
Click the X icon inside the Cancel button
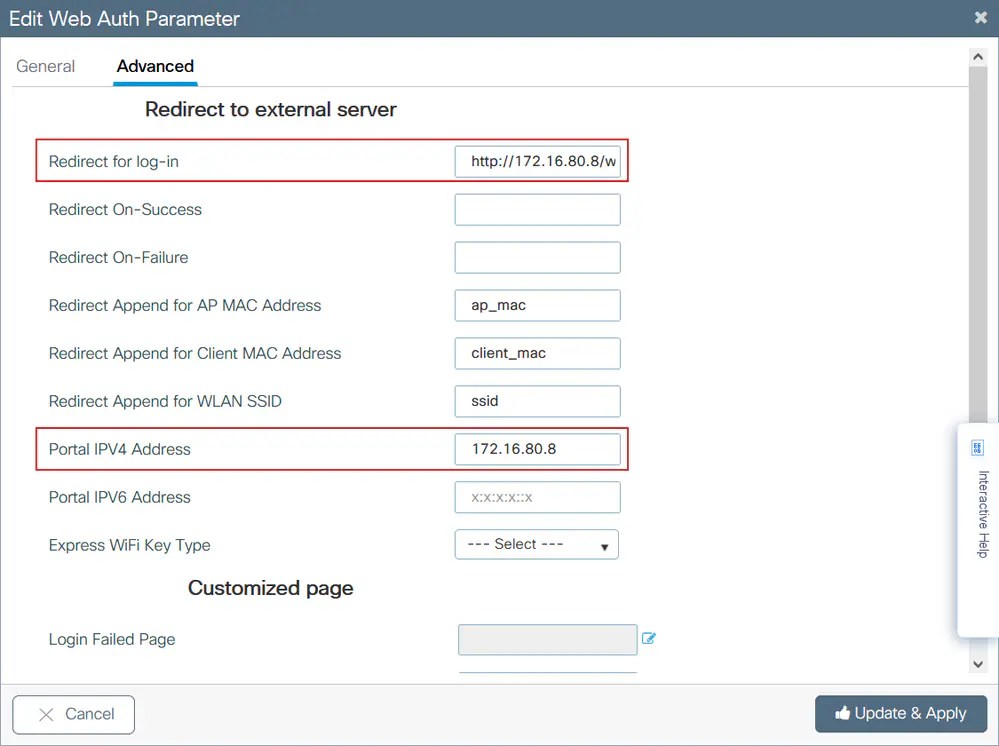pyautogui.click(x=46, y=714)
